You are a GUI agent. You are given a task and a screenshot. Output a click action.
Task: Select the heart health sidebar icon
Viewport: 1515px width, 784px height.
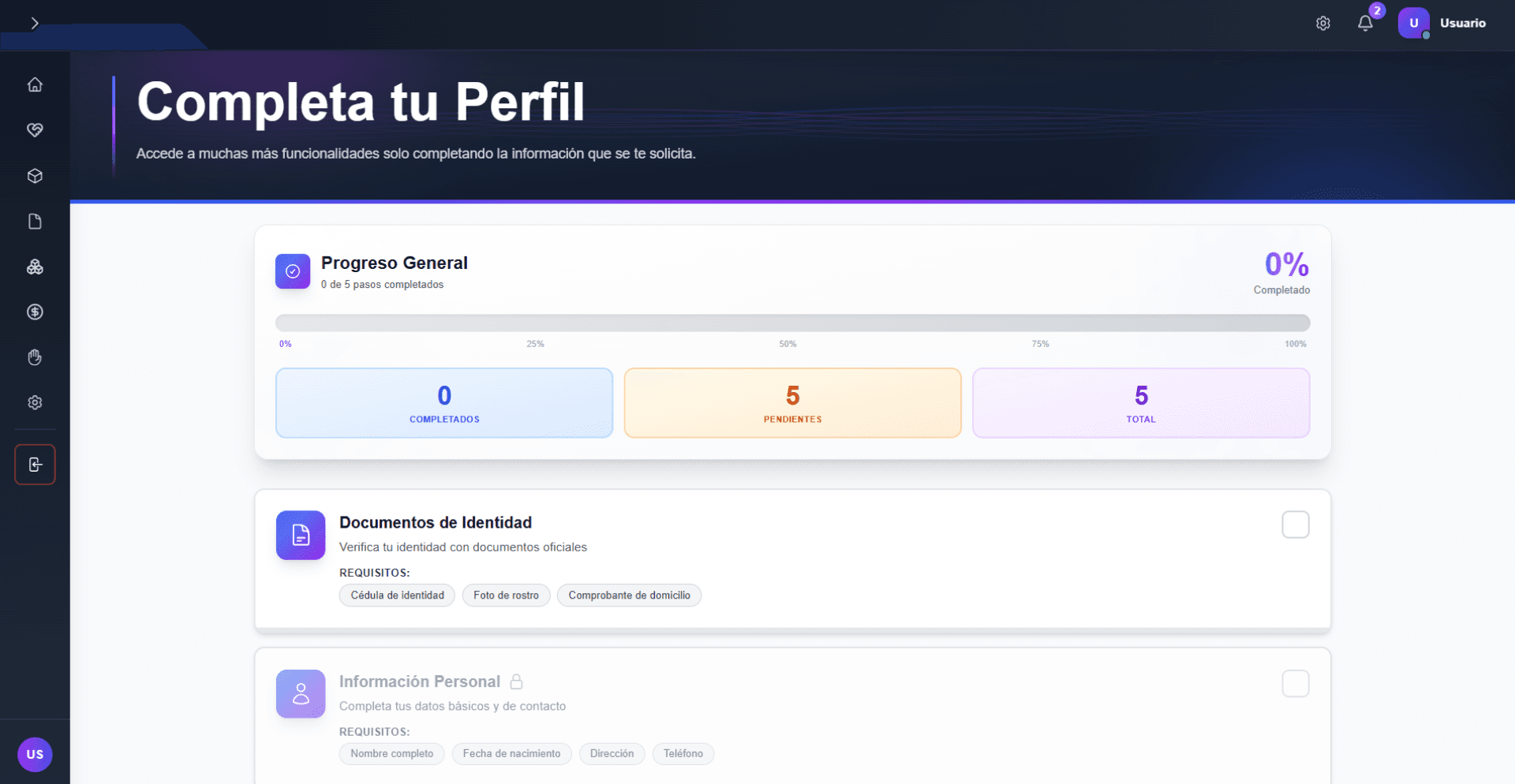point(35,130)
